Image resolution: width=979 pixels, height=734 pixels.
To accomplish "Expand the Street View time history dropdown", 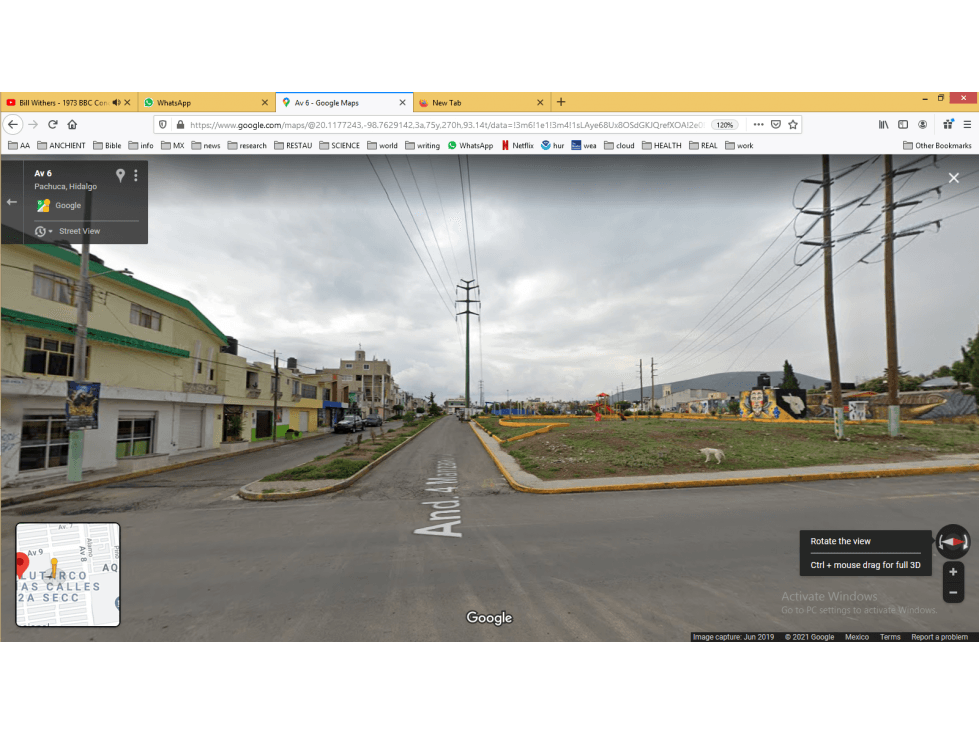I will point(43,232).
